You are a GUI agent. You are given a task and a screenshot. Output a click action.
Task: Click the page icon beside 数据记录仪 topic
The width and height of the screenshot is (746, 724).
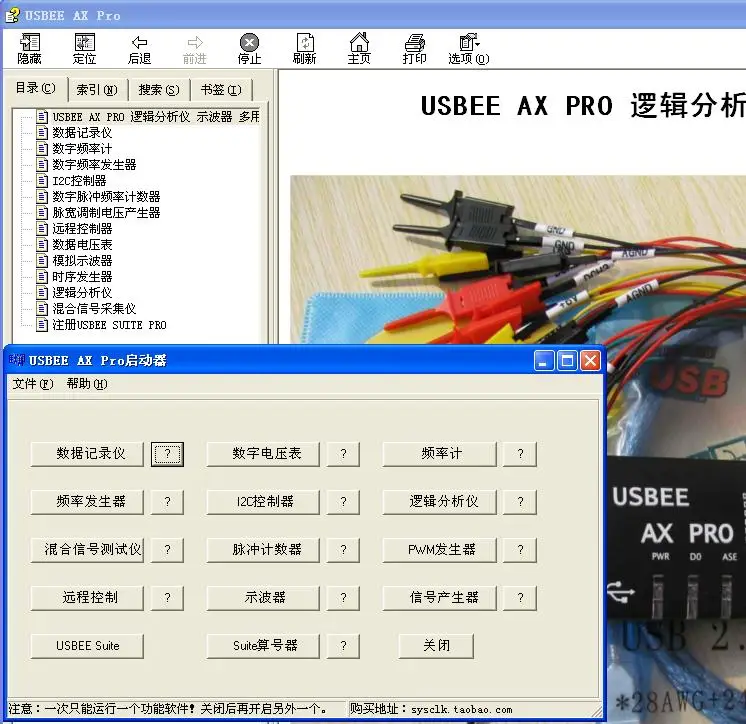click(42, 133)
